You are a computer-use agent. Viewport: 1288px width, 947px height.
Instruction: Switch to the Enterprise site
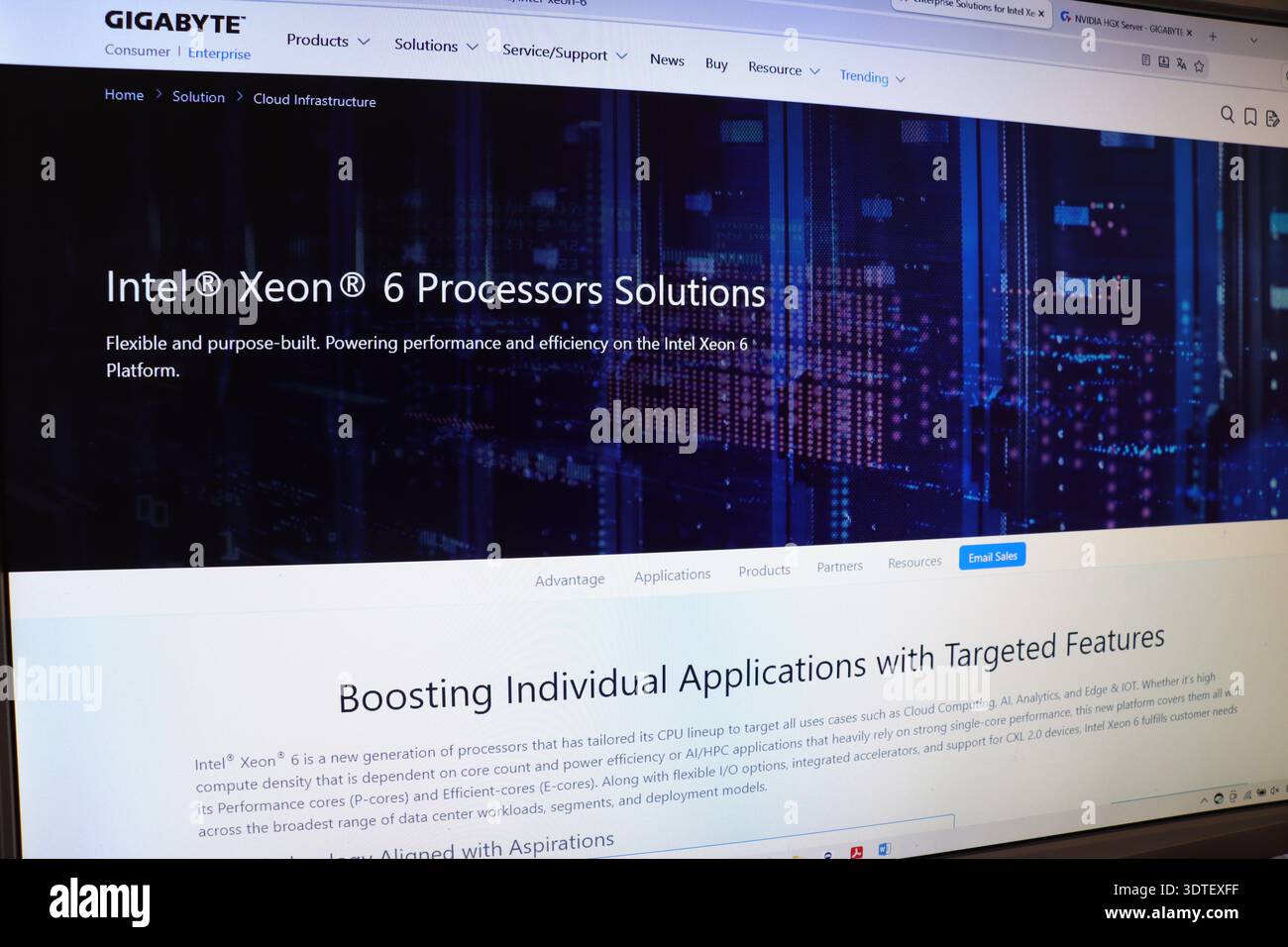[219, 53]
